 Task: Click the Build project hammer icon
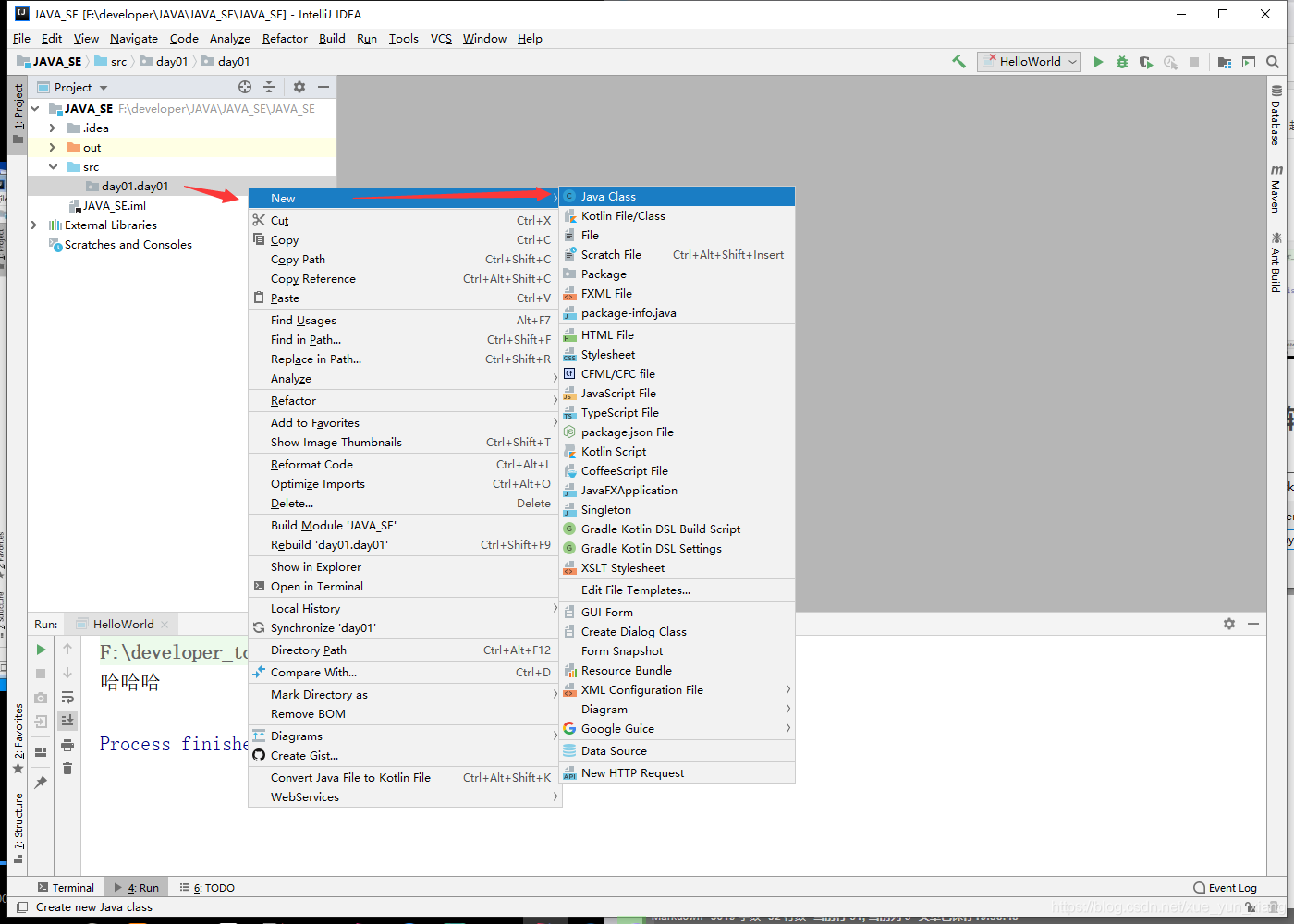[x=958, y=62]
